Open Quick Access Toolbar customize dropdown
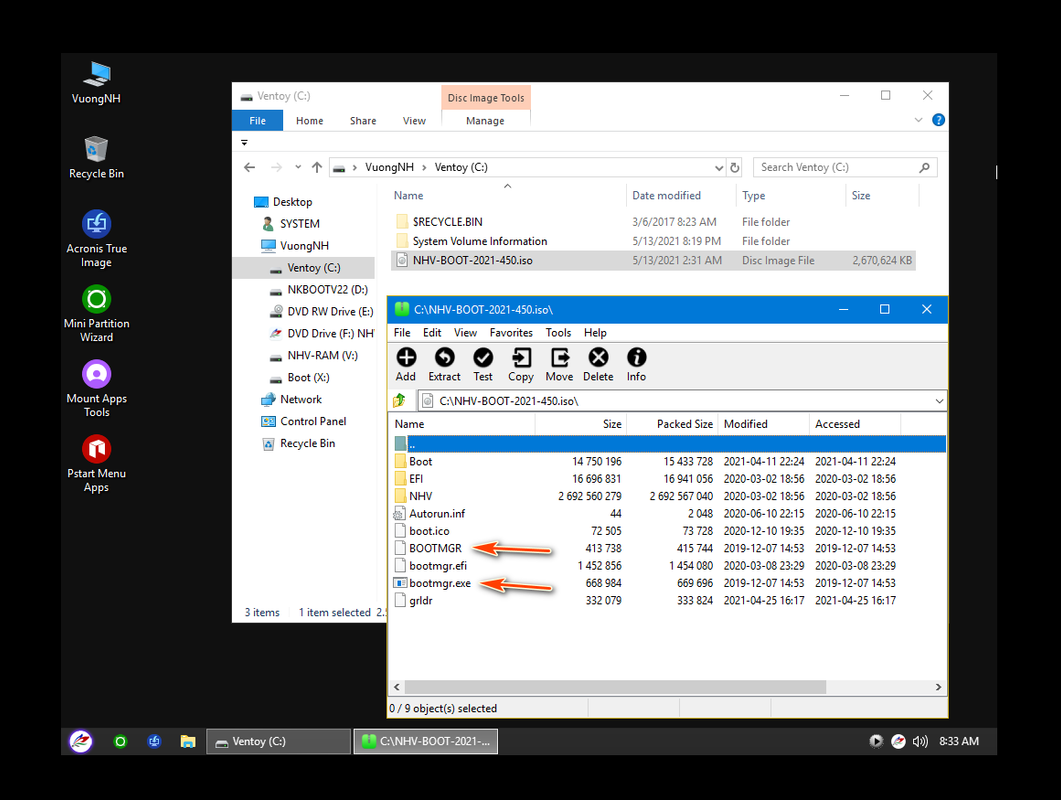1061x800 pixels. (x=244, y=142)
